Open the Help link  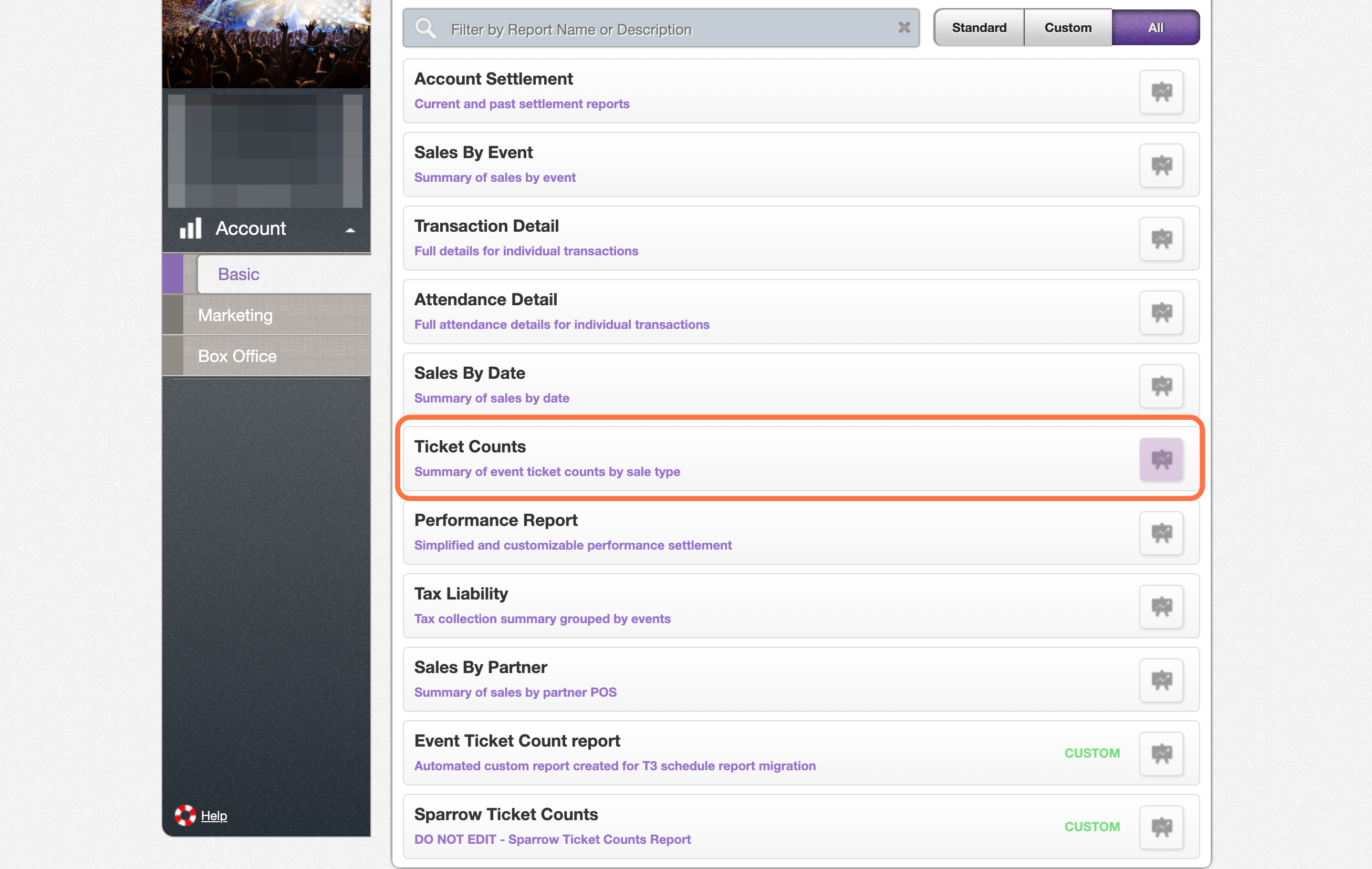pos(214,816)
